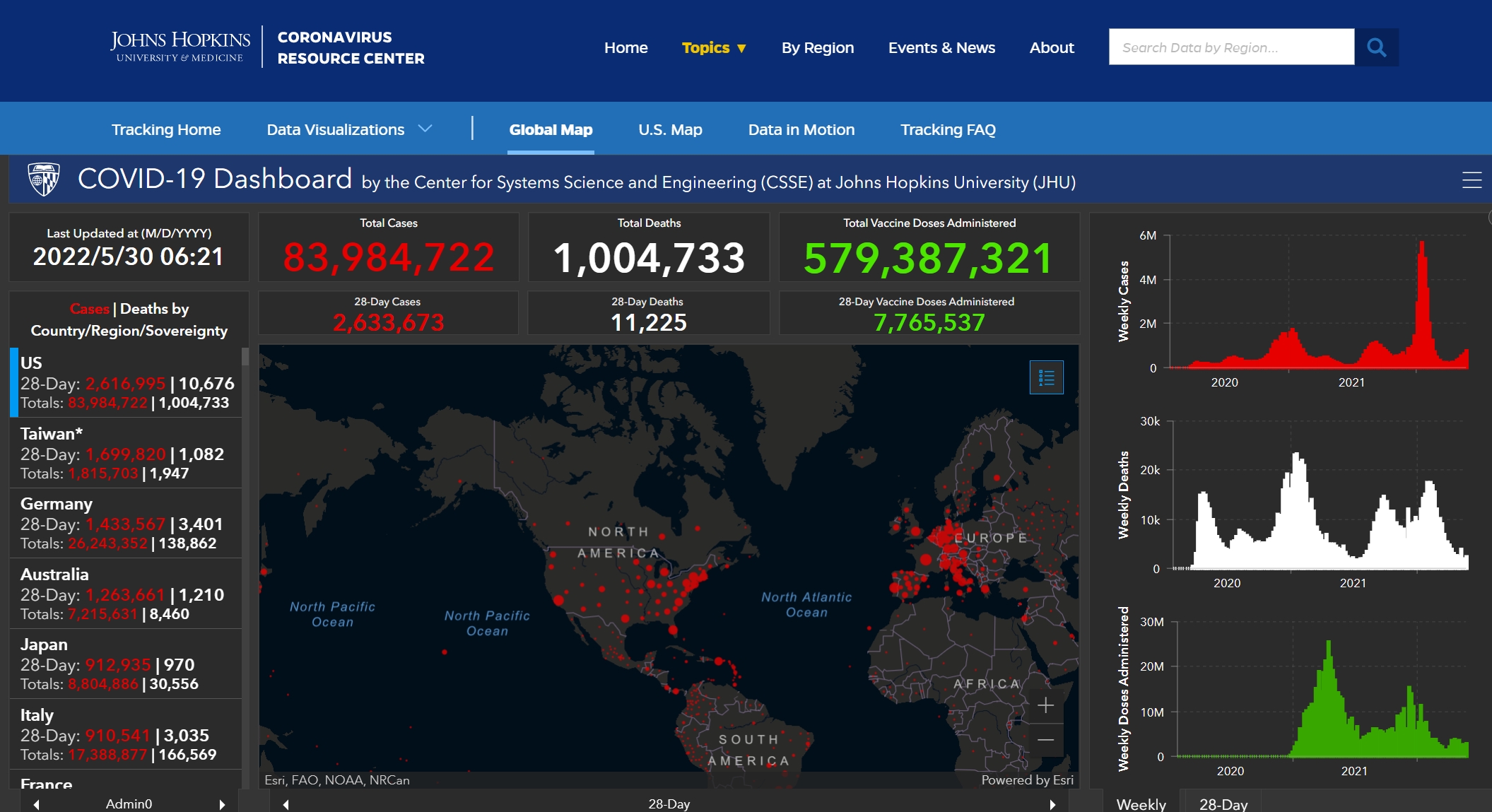Open the dashboard hamburger menu
Viewport: 1492px width, 812px height.
coord(1472,181)
